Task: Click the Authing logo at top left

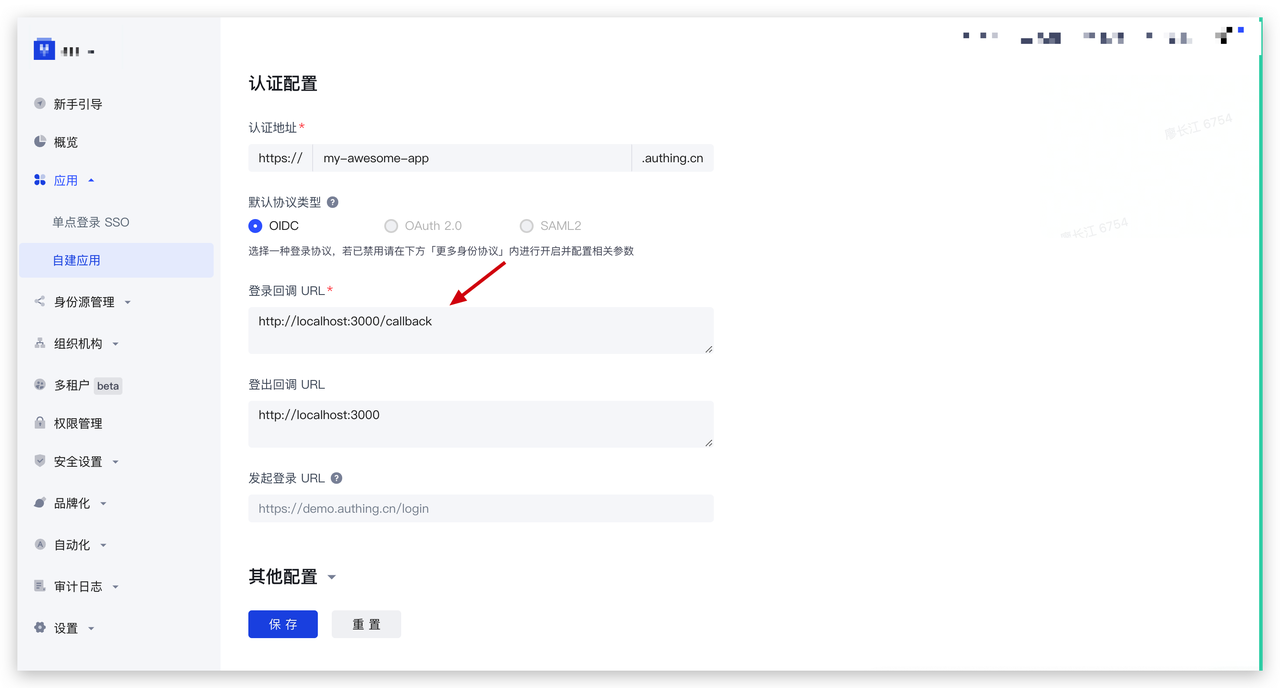Action: coord(44,49)
